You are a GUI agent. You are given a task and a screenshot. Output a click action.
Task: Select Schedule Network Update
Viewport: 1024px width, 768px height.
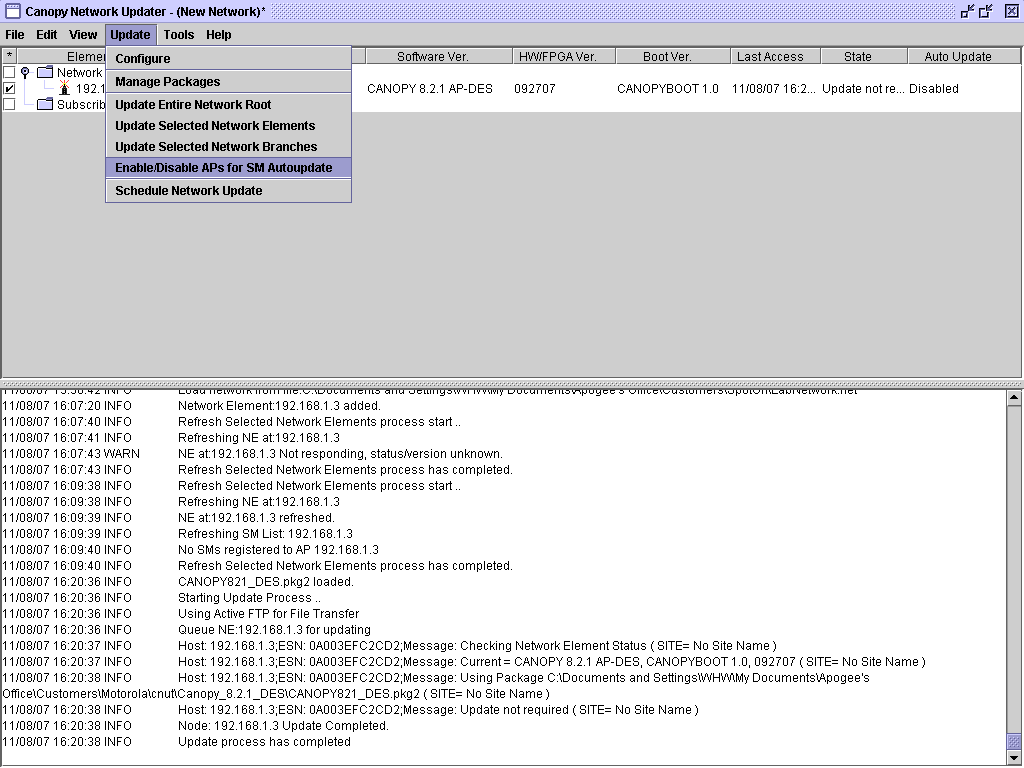[x=189, y=191]
